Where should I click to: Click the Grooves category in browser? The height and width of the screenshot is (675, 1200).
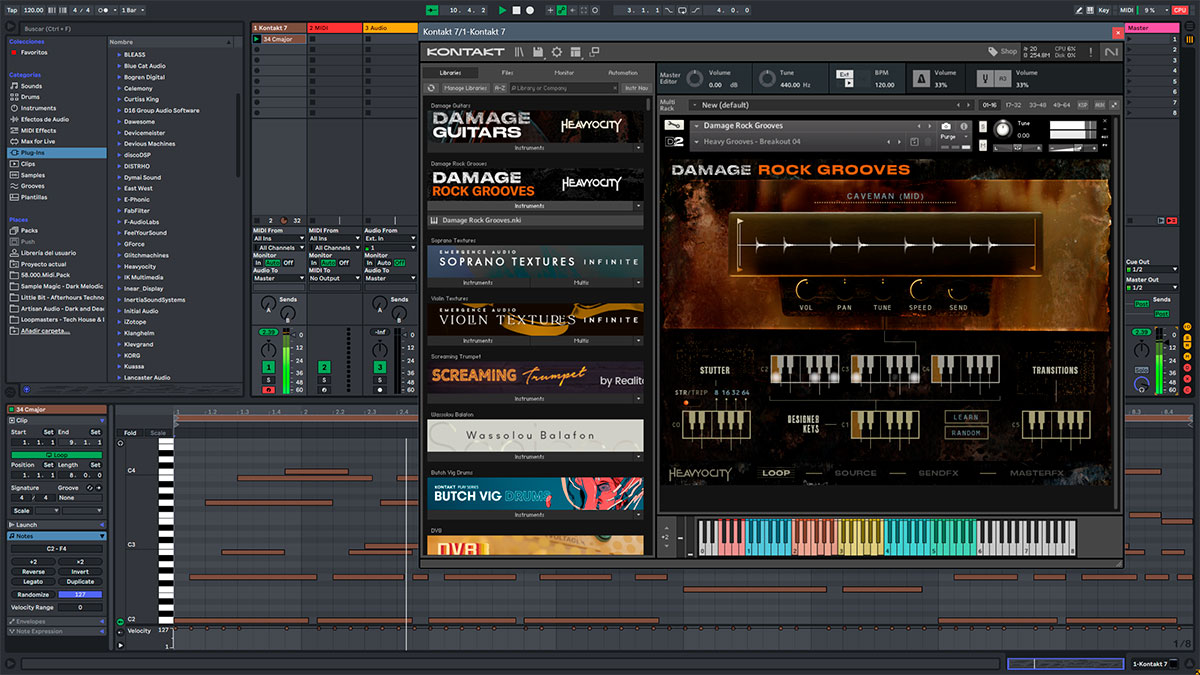[x=32, y=186]
